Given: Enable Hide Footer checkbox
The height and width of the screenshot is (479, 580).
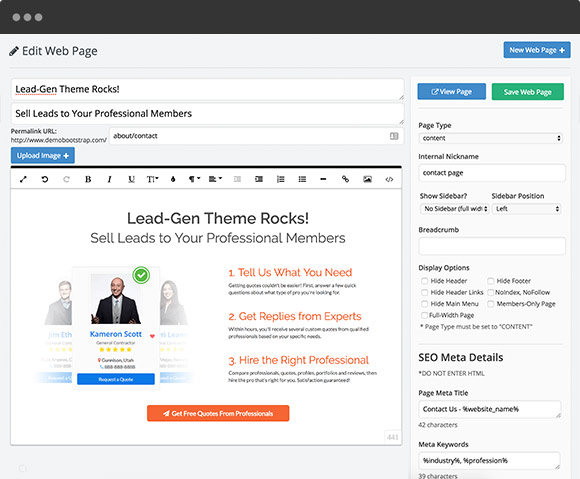Looking at the screenshot, I should [490, 281].
